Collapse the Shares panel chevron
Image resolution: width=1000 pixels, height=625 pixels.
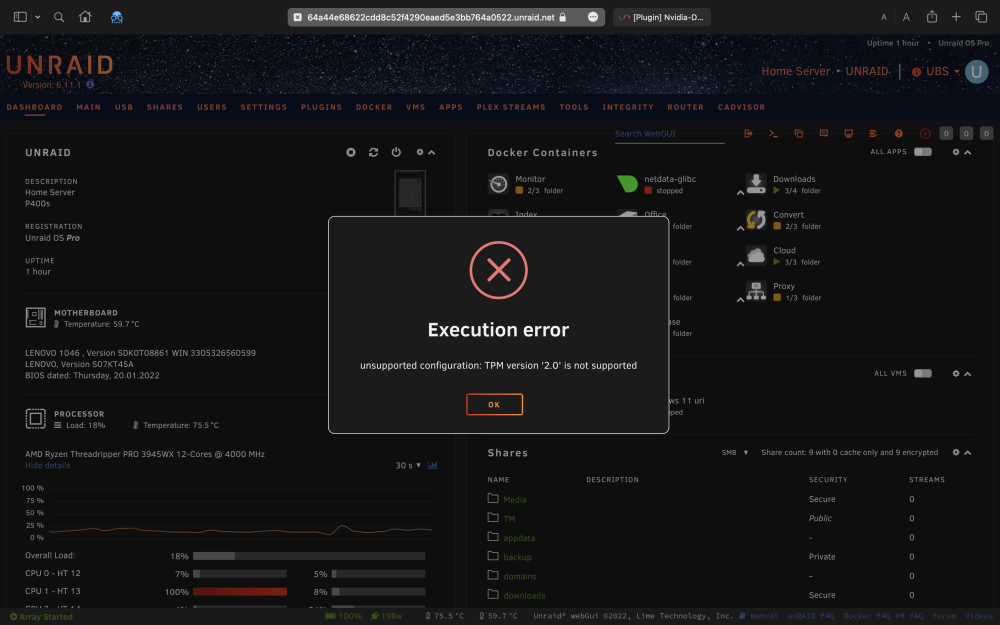pos(967,453)
